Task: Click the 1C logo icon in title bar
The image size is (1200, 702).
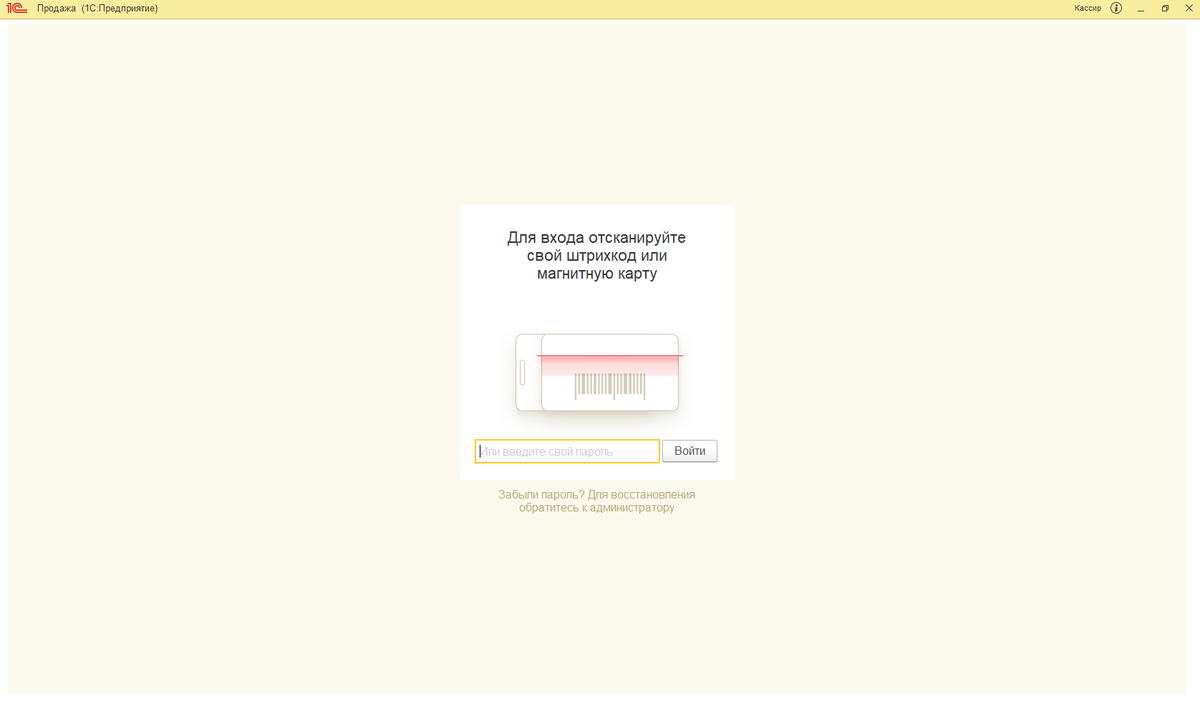Action: click(x=15, y=8)
